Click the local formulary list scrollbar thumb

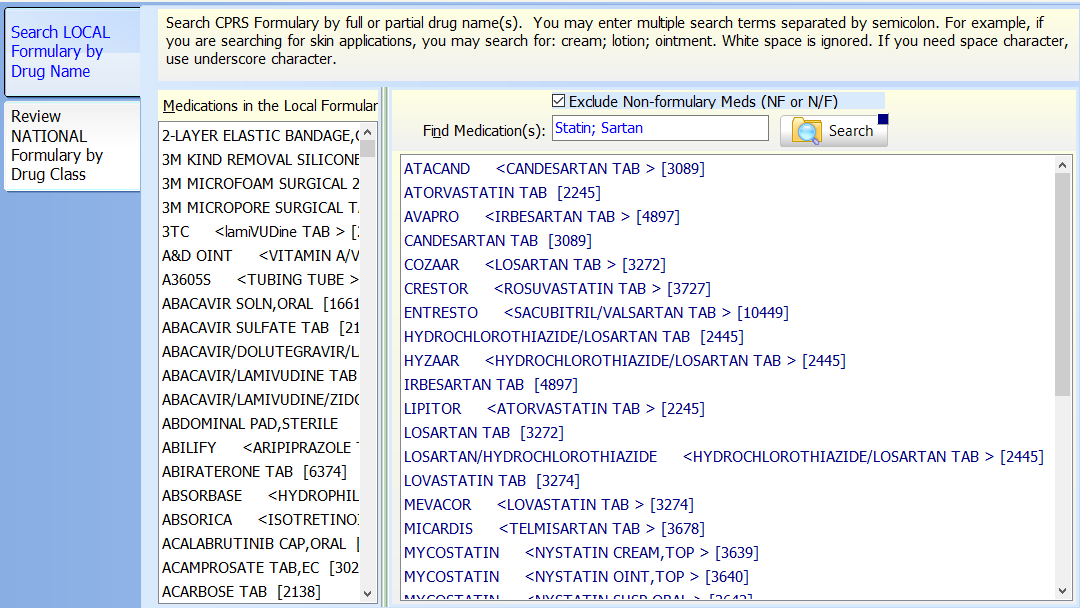(x=368, y=149)
